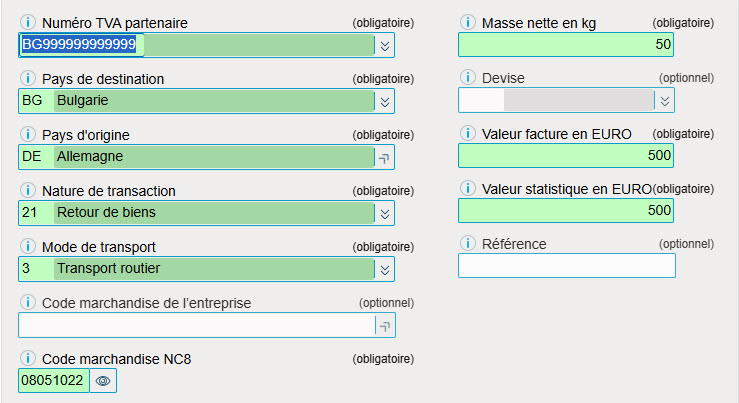The image size is (739, 403).
Task: Show info for Nature de transaction
Action: click(28, 190)
